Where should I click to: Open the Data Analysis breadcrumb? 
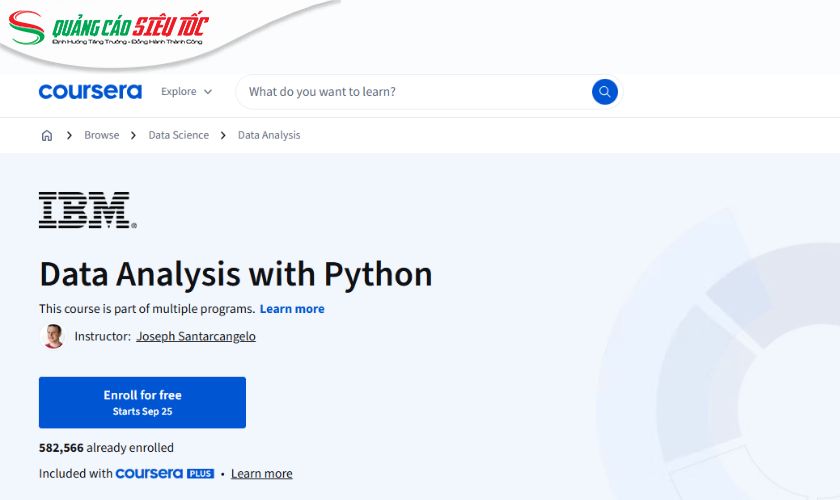(269, 136)
